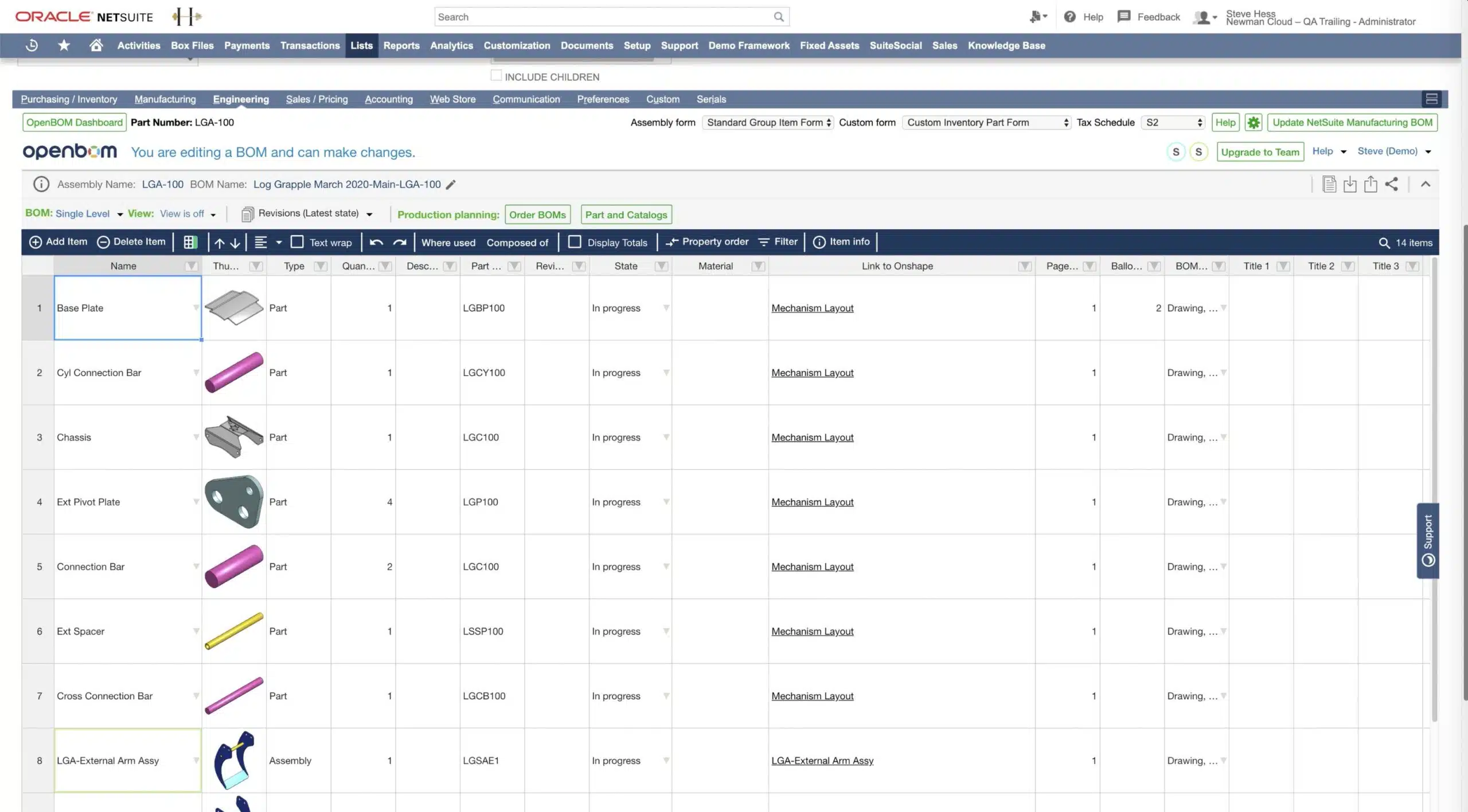
Task: Collapse the BOM header with the chevron
Action: click(1426, 184)
